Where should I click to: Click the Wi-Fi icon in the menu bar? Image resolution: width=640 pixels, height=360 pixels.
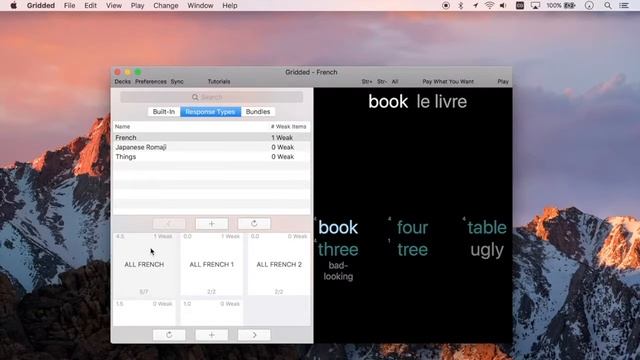[489, 5]
